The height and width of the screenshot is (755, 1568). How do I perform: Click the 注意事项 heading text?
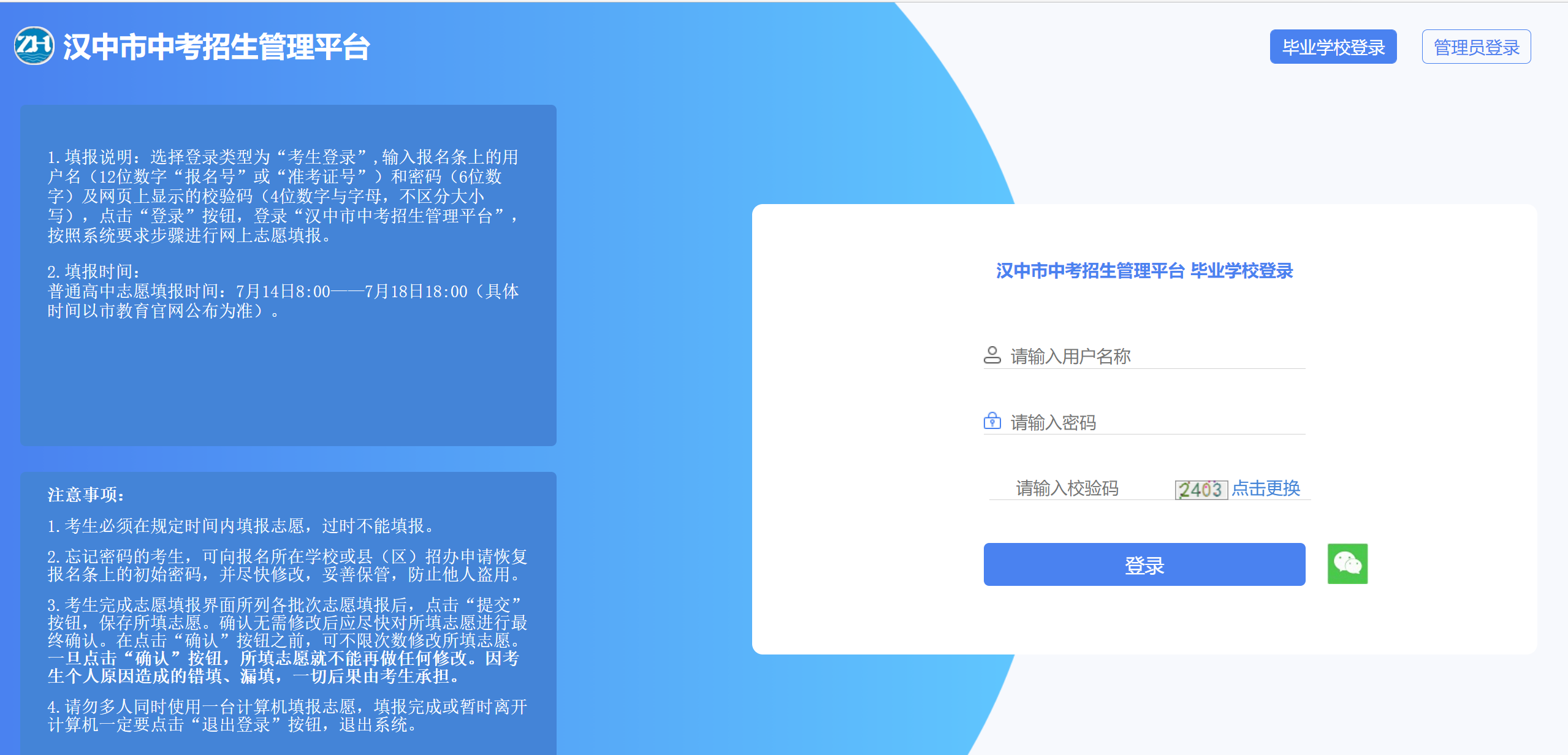[x=86, y=495]
